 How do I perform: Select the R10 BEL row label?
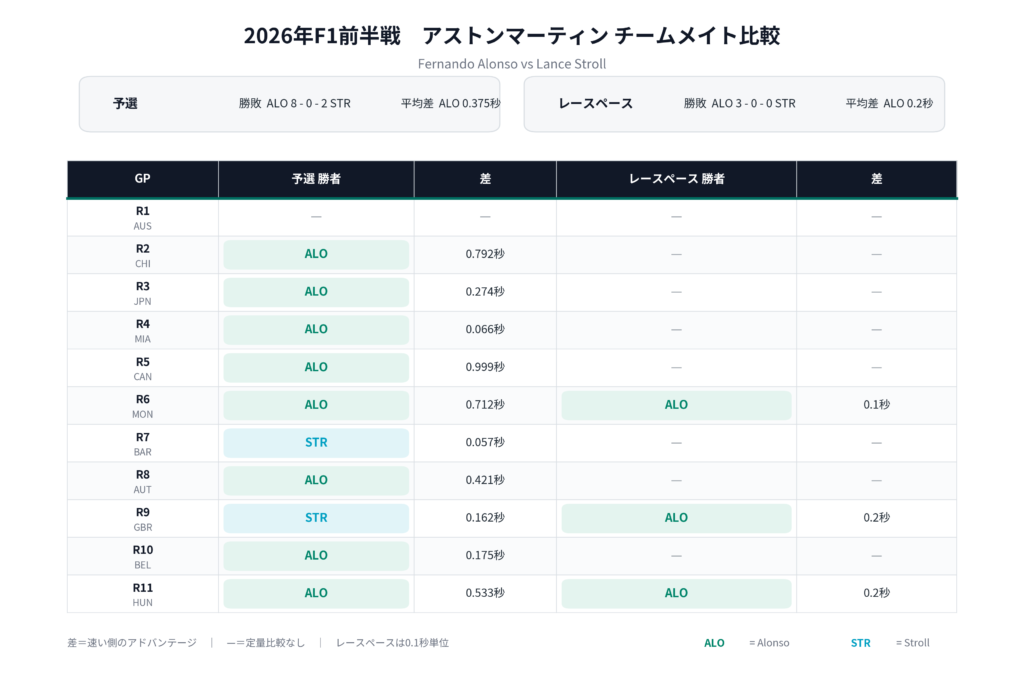pos(142,557)
